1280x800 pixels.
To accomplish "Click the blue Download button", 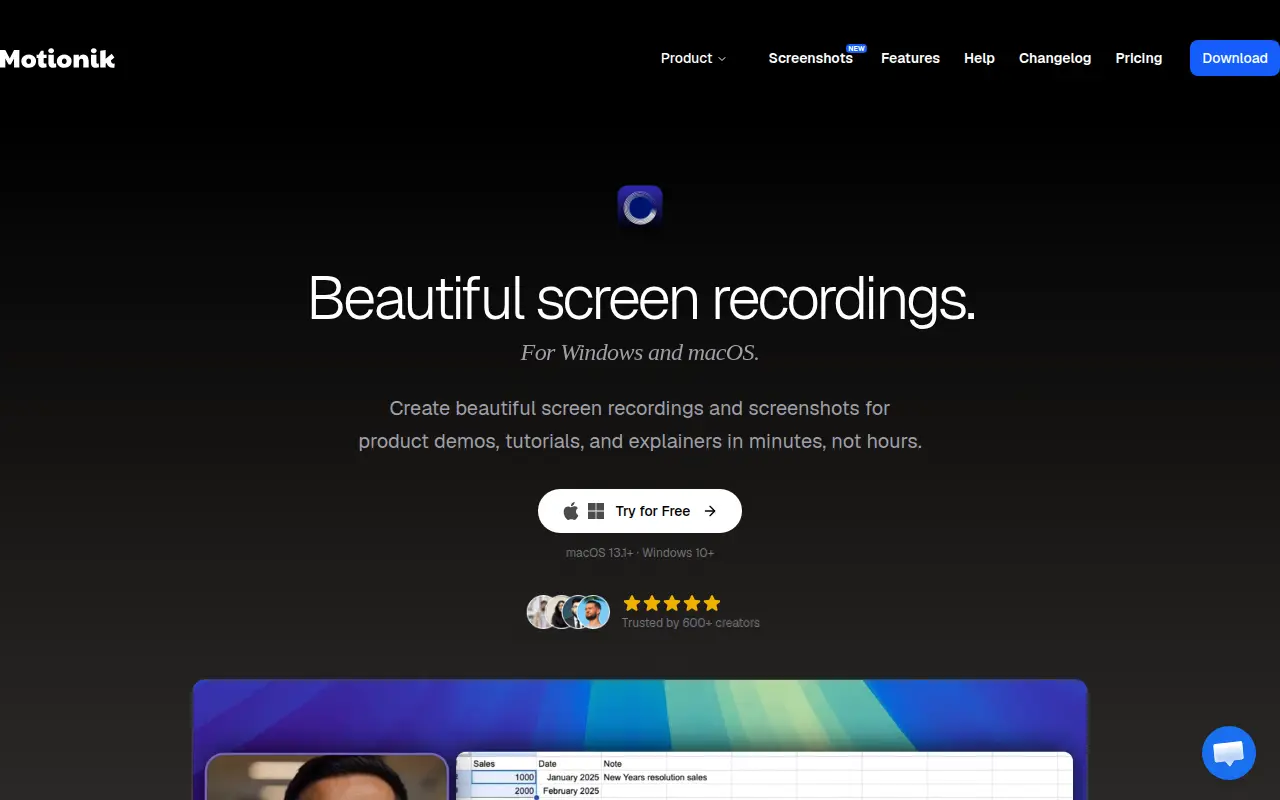I will pyautogui.click(x=1235, y=58).
